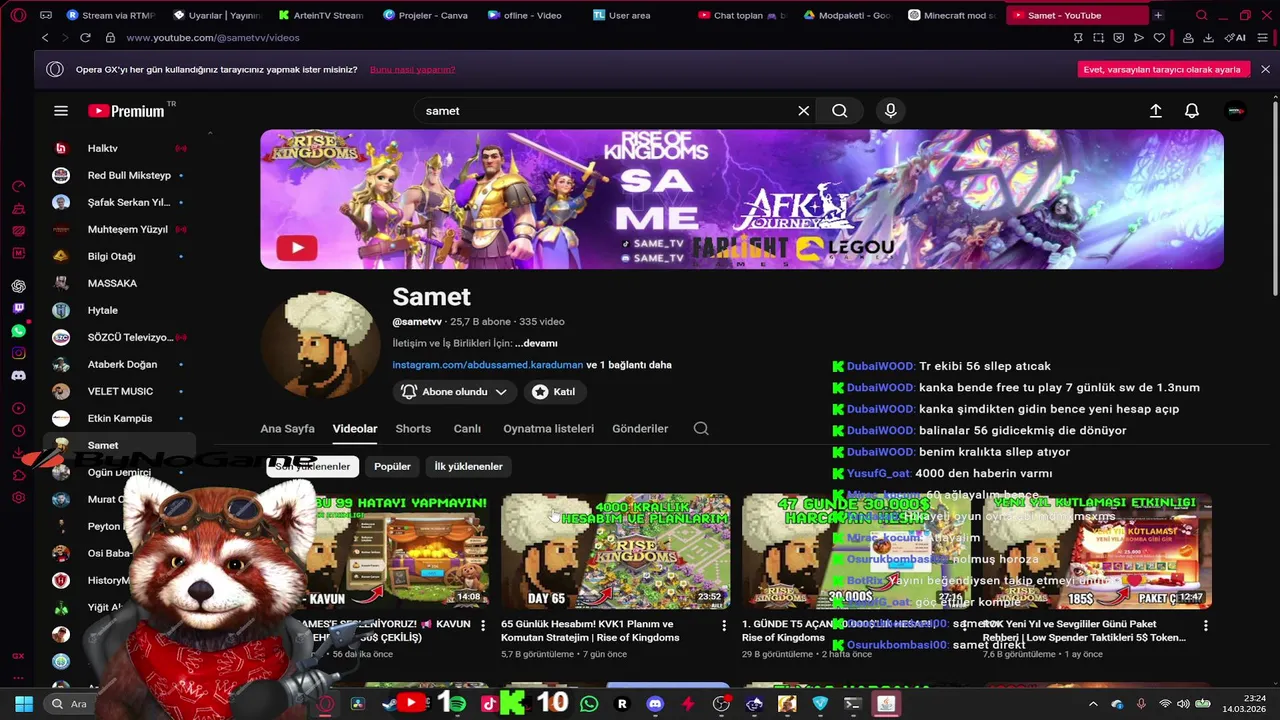Viewport: 1280px width, 720px height.
Task: Switch to the Ana Sayfa channel tab
Action: click(x=287, y=428)
